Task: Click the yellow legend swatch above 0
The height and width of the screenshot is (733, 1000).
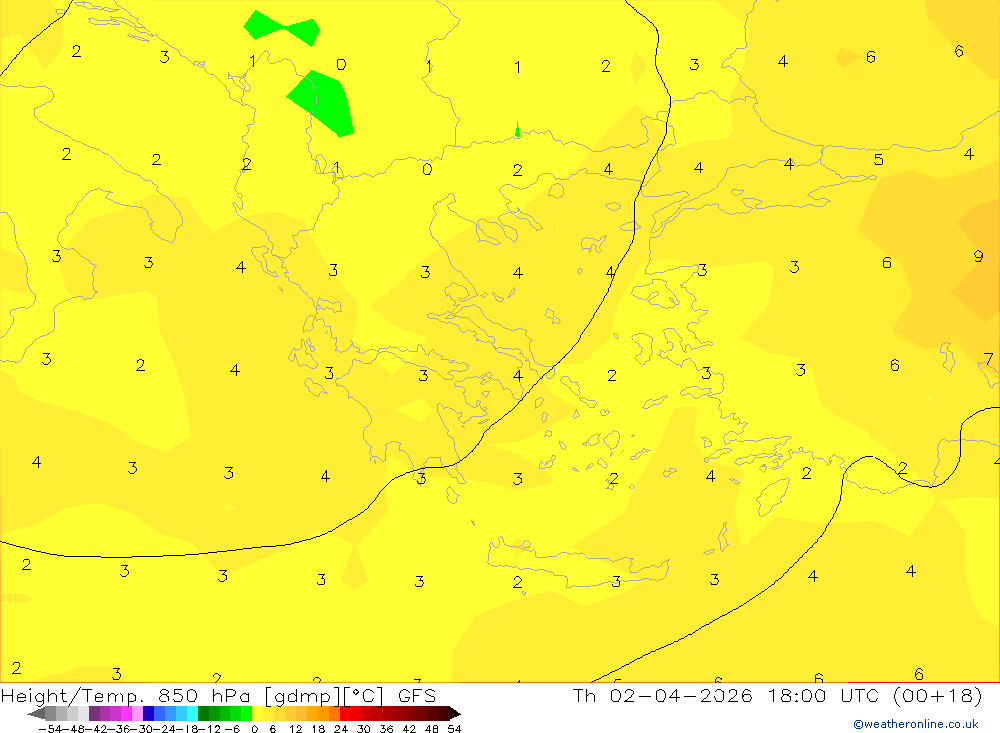Action: pyautogui.click(x=258, y=713)
